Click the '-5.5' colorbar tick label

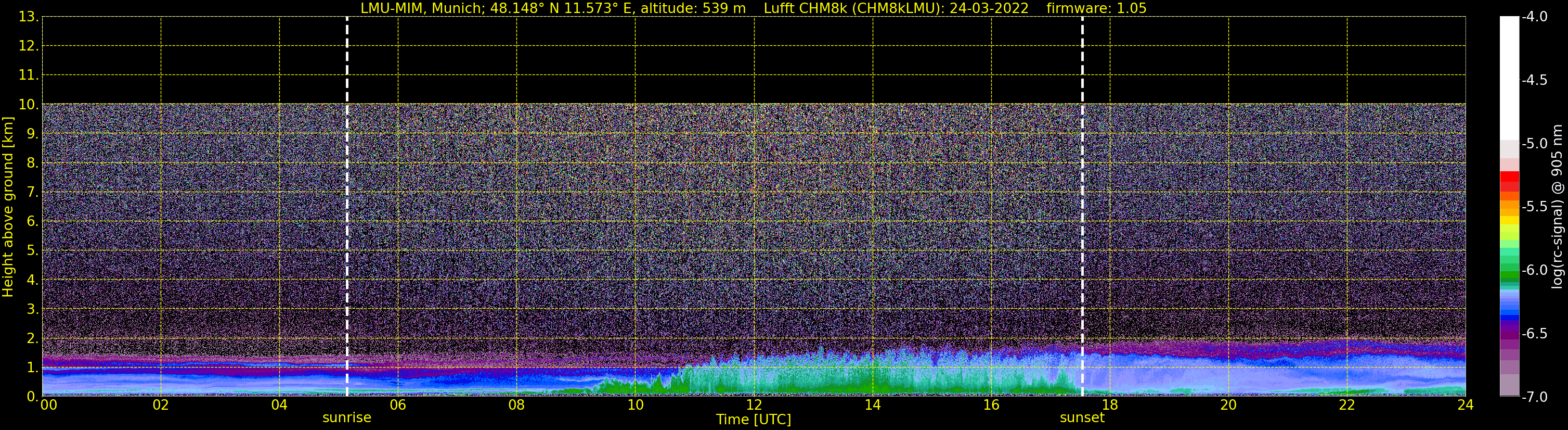coord(1534,207)
